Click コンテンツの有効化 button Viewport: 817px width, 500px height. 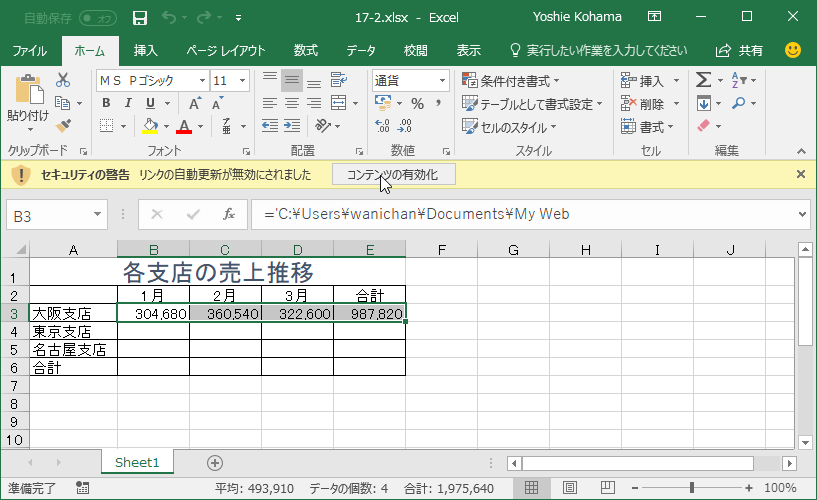tap(394, 174)
